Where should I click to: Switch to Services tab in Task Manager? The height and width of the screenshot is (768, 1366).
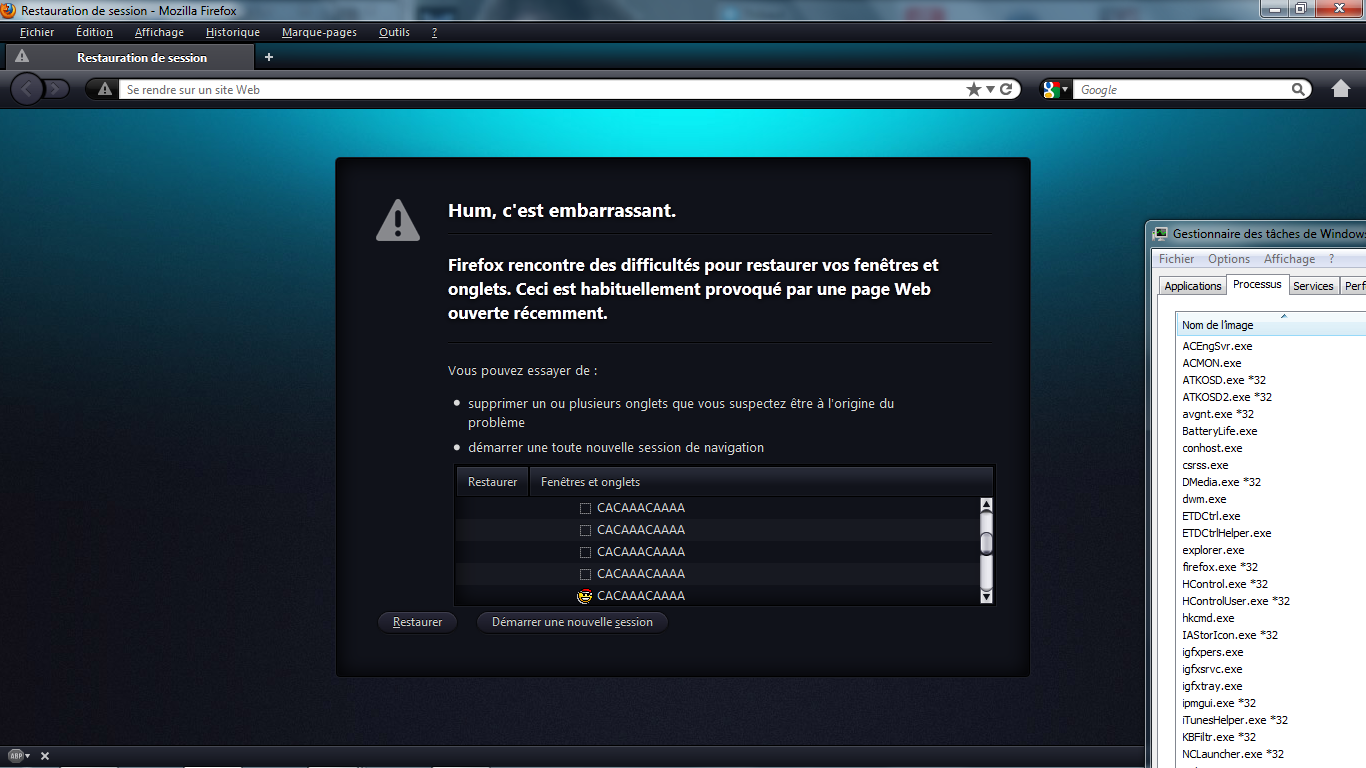(x=1313, y=286)
